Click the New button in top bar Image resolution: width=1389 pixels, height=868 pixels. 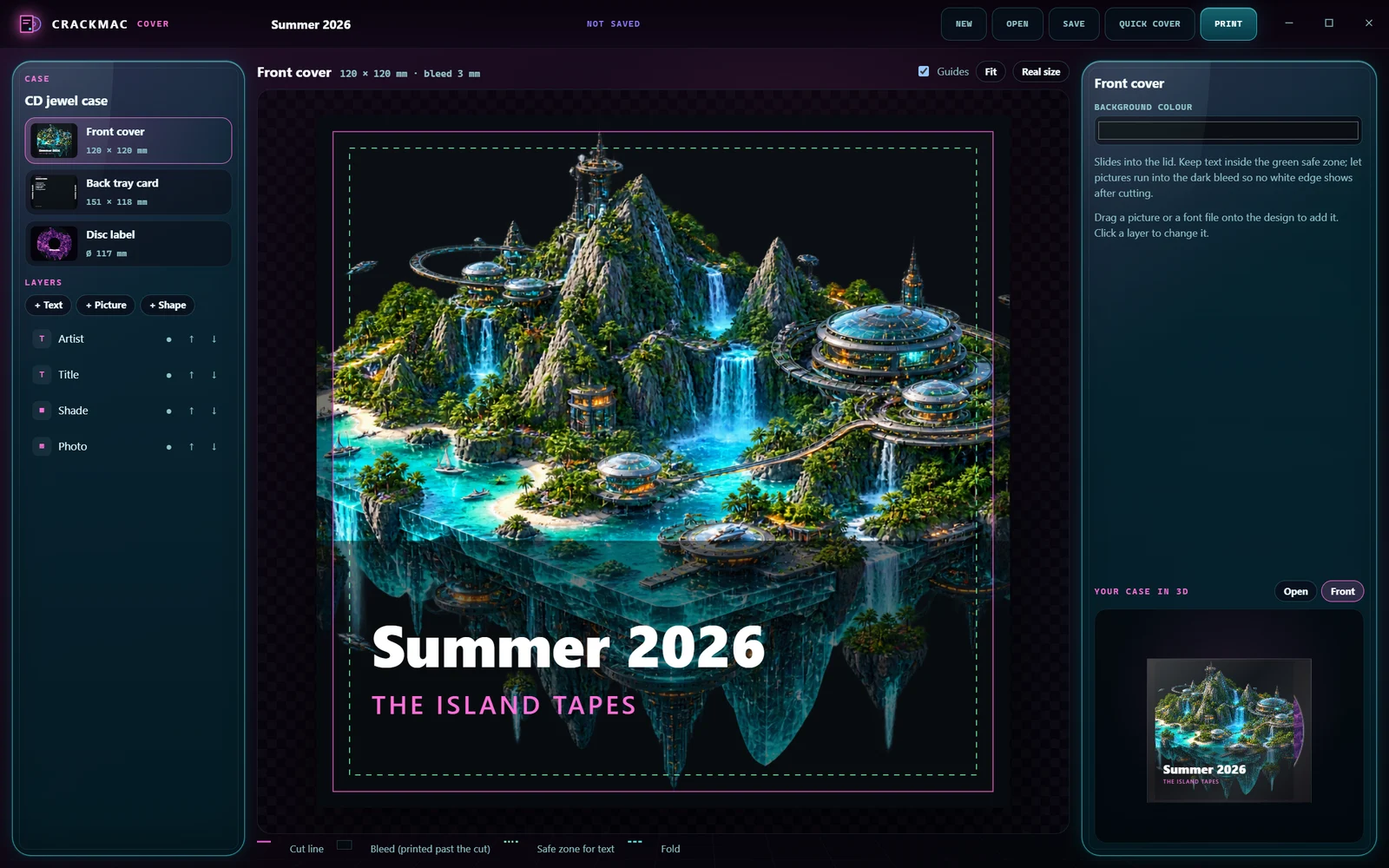(x=964, y=24)
